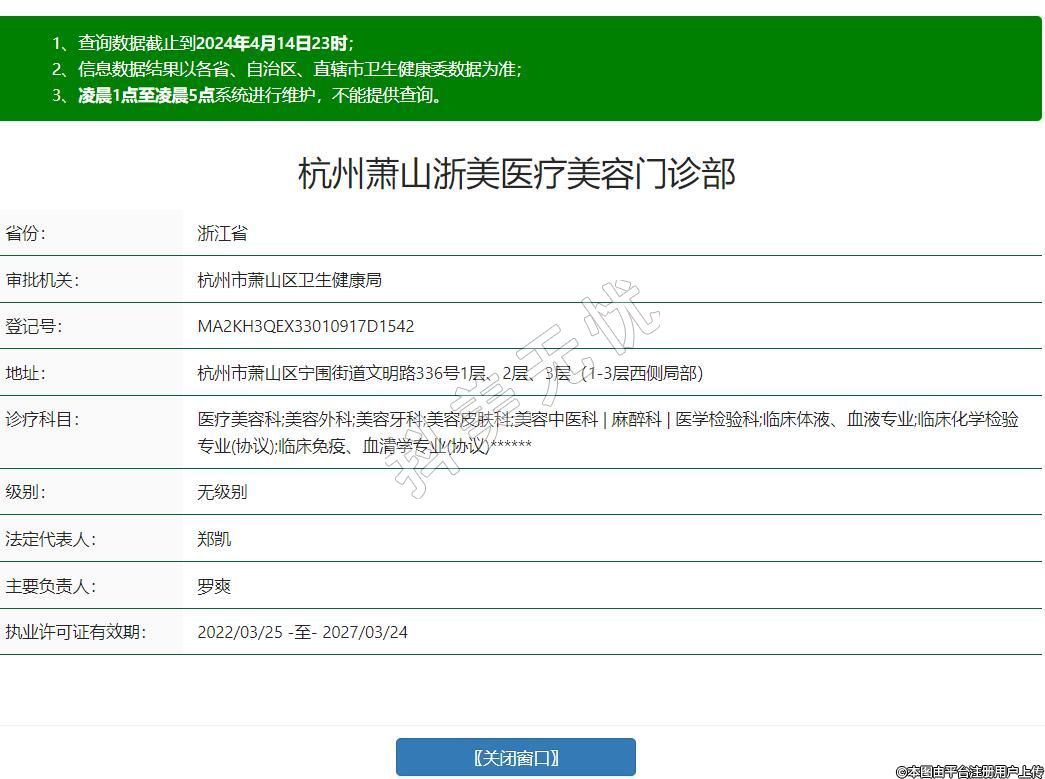The height and width of the screenshot is (779, 1045).
Task: Click the 〖关闭窗口〗 close window button
Action: click(515, 757)
